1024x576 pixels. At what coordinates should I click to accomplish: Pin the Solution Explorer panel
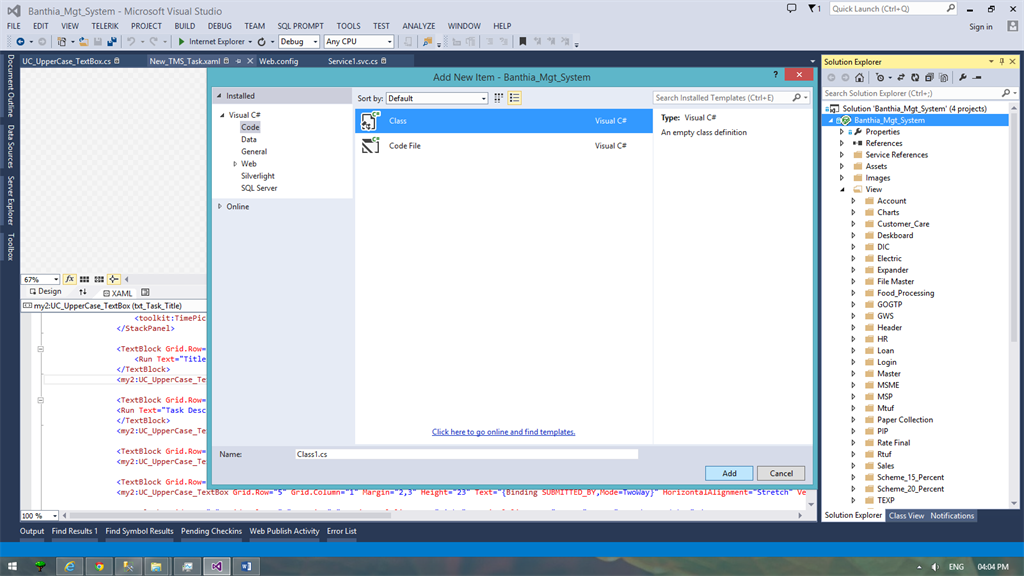(x=1001, y=61)
